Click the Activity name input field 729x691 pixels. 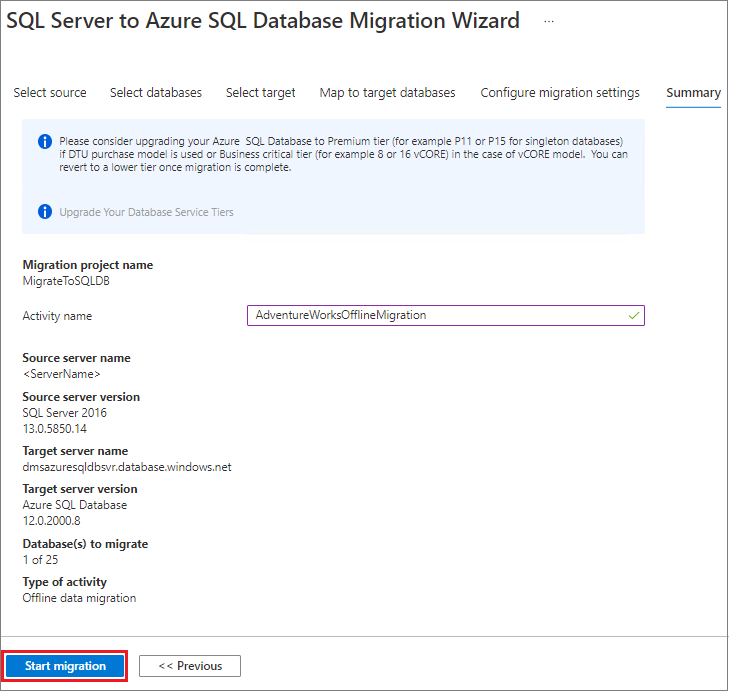tap(445, 315)
